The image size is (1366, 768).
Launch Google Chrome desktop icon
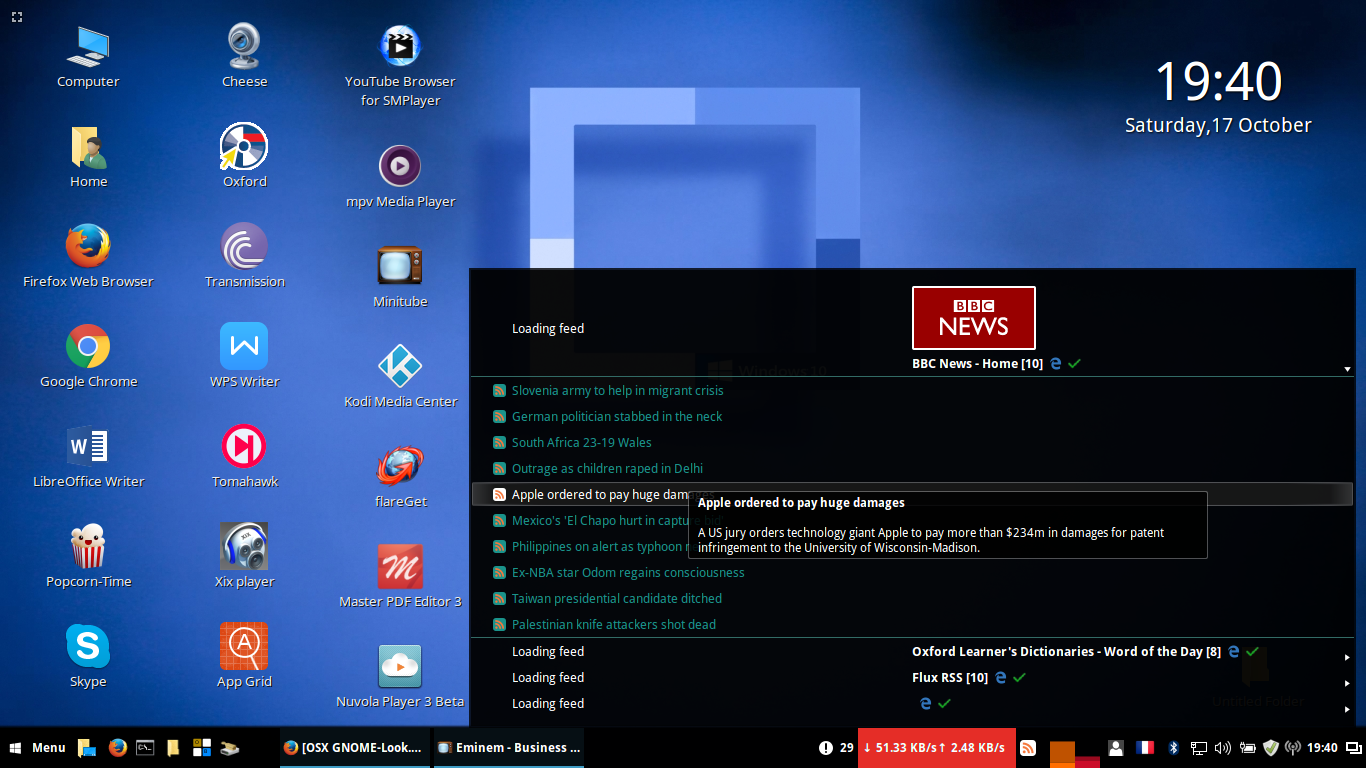88,357
